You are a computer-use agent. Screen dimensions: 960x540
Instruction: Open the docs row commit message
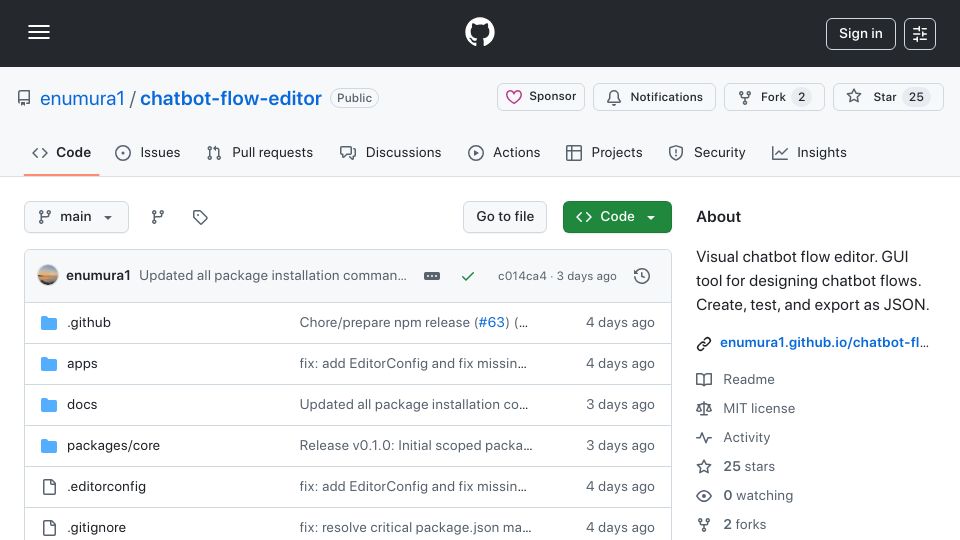pos(413,405)
